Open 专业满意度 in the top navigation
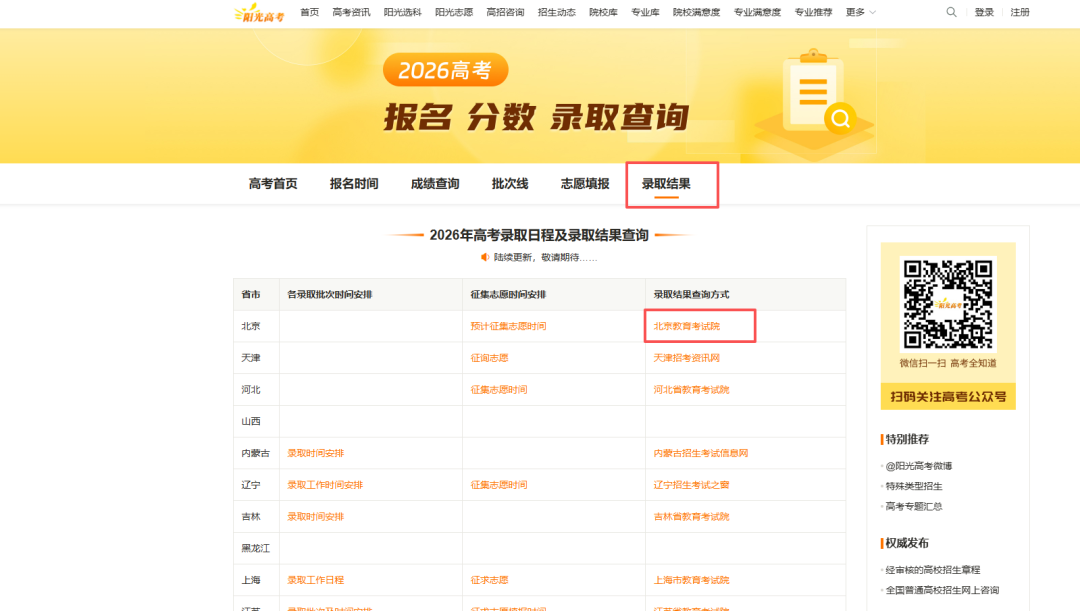 tap(757, 12)
